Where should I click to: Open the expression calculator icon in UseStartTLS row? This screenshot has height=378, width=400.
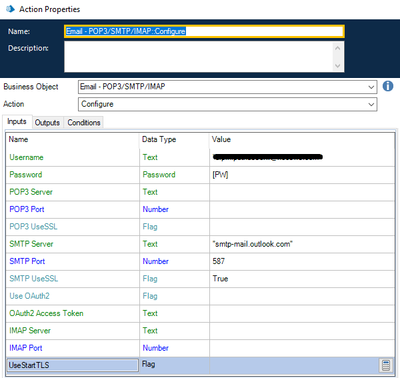point(386,365)
